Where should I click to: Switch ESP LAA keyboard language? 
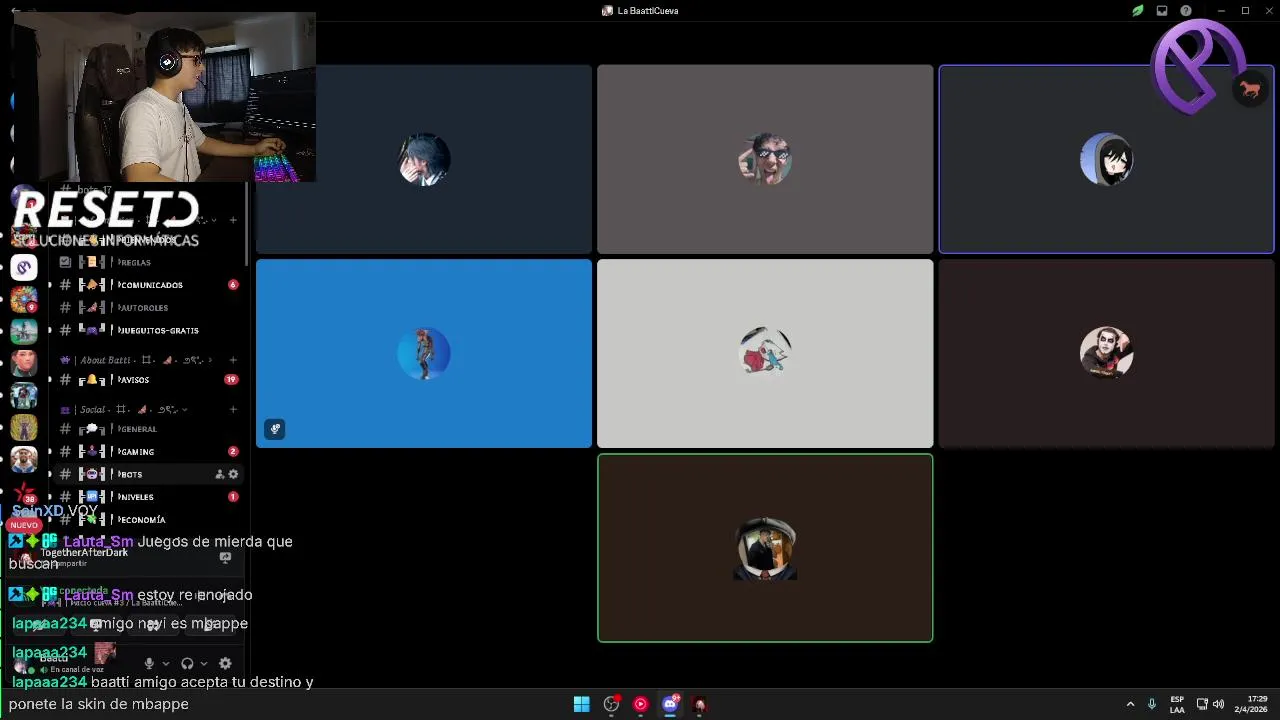(x=1177, y=704)
